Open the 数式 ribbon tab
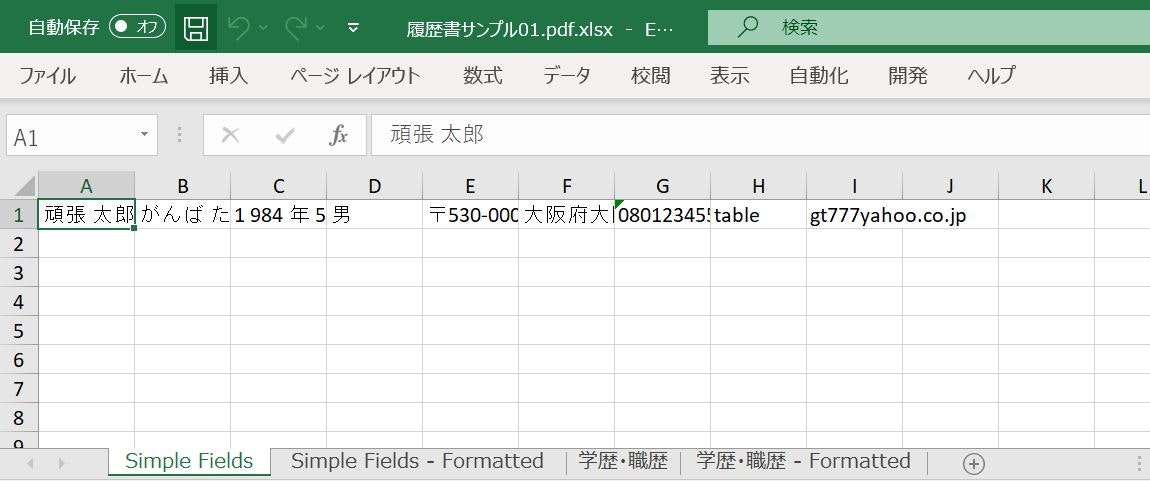The height and width of the screenshot is (481, 1150). pos(483,76)
